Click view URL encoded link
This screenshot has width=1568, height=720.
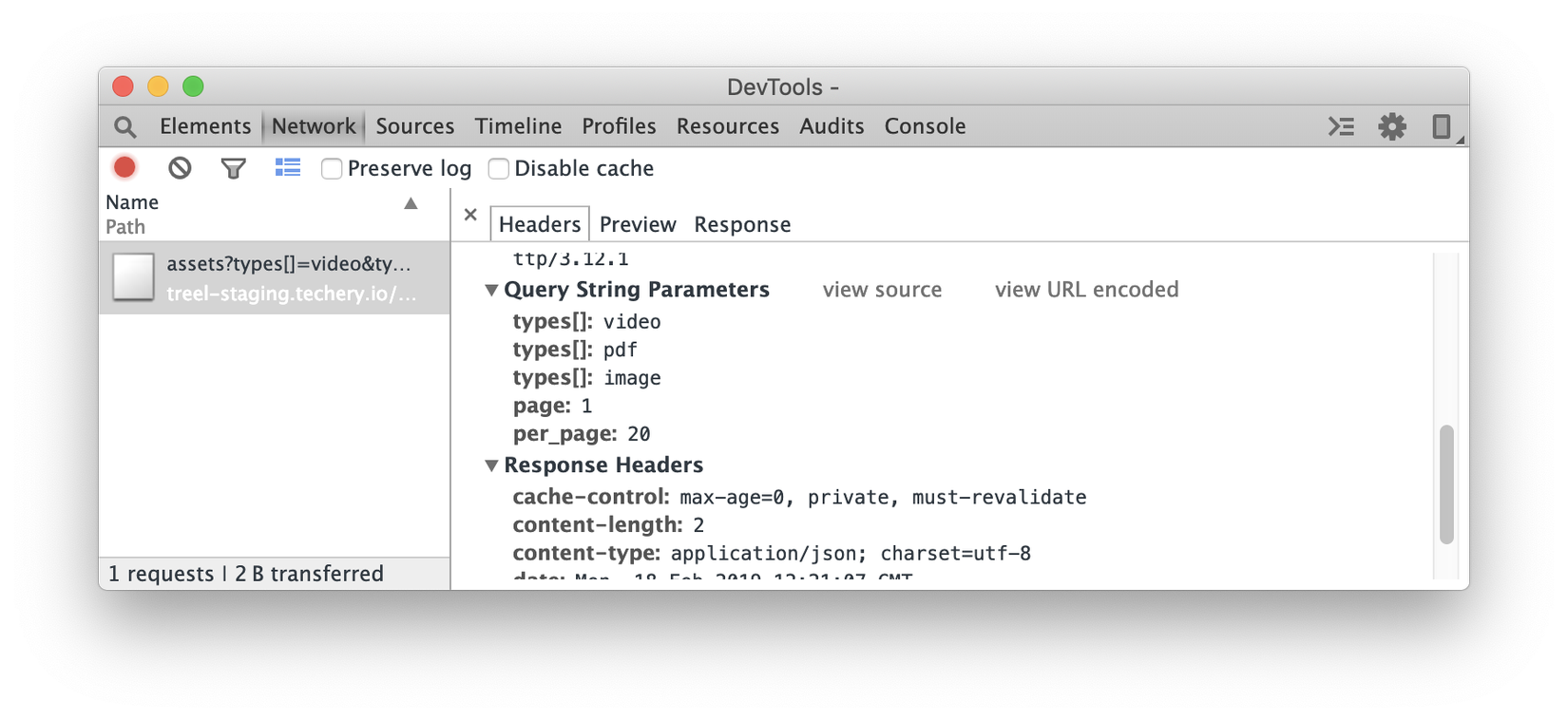tap(1086, 290)
